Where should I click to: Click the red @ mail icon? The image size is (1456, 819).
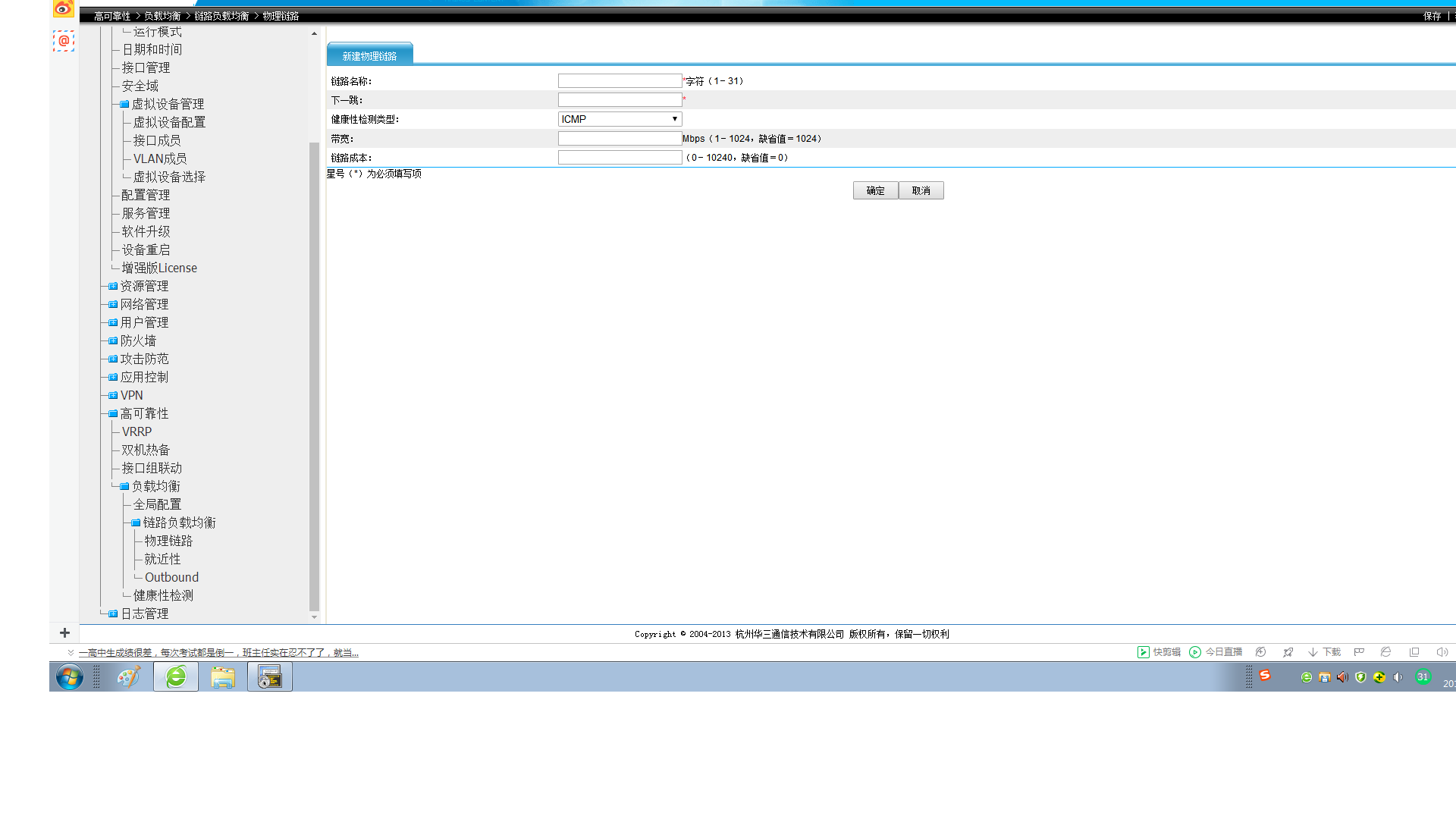pos(64,41)
